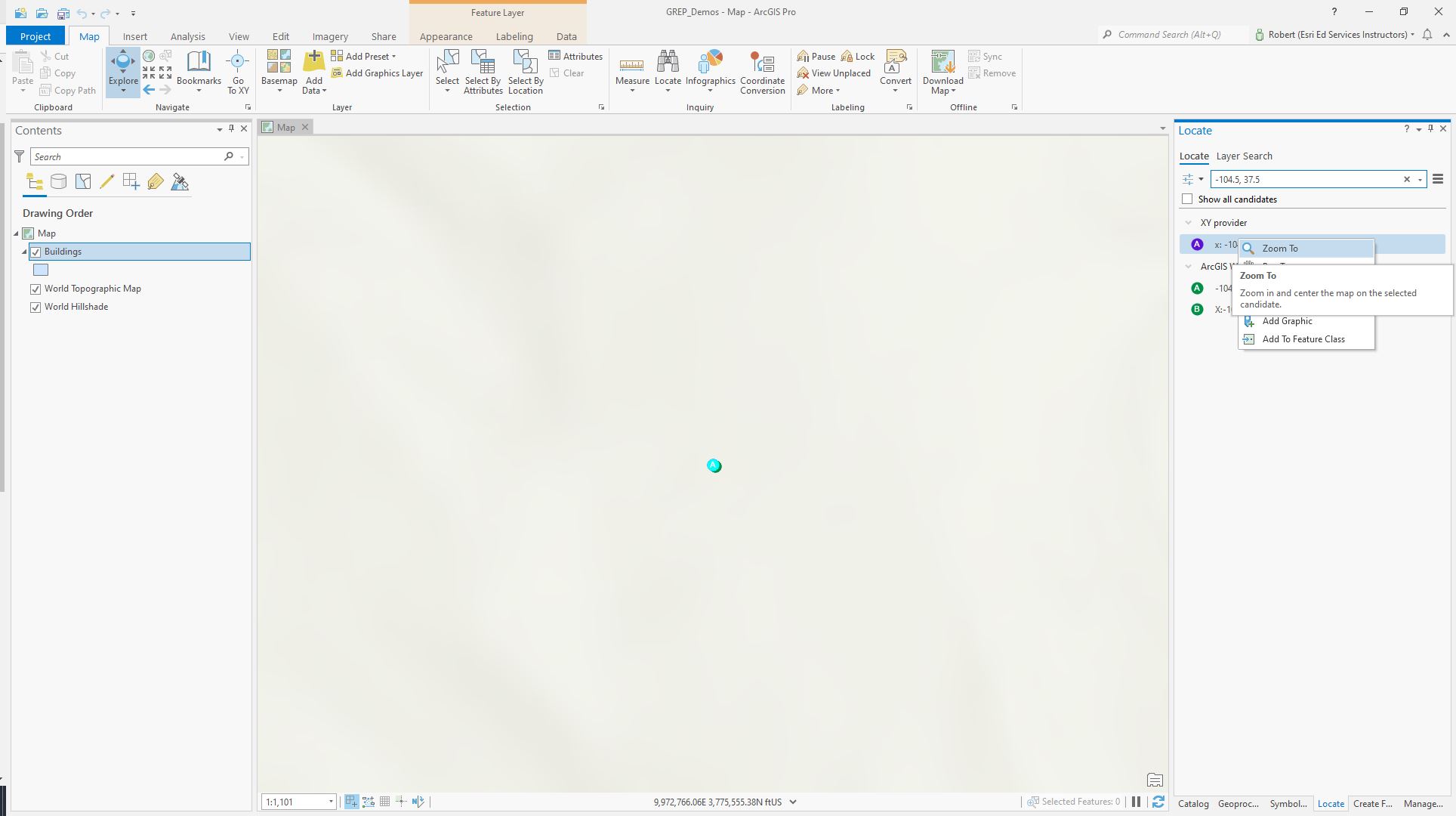
Task: Open the Bookmarks gallery
Action: (199, 72)
